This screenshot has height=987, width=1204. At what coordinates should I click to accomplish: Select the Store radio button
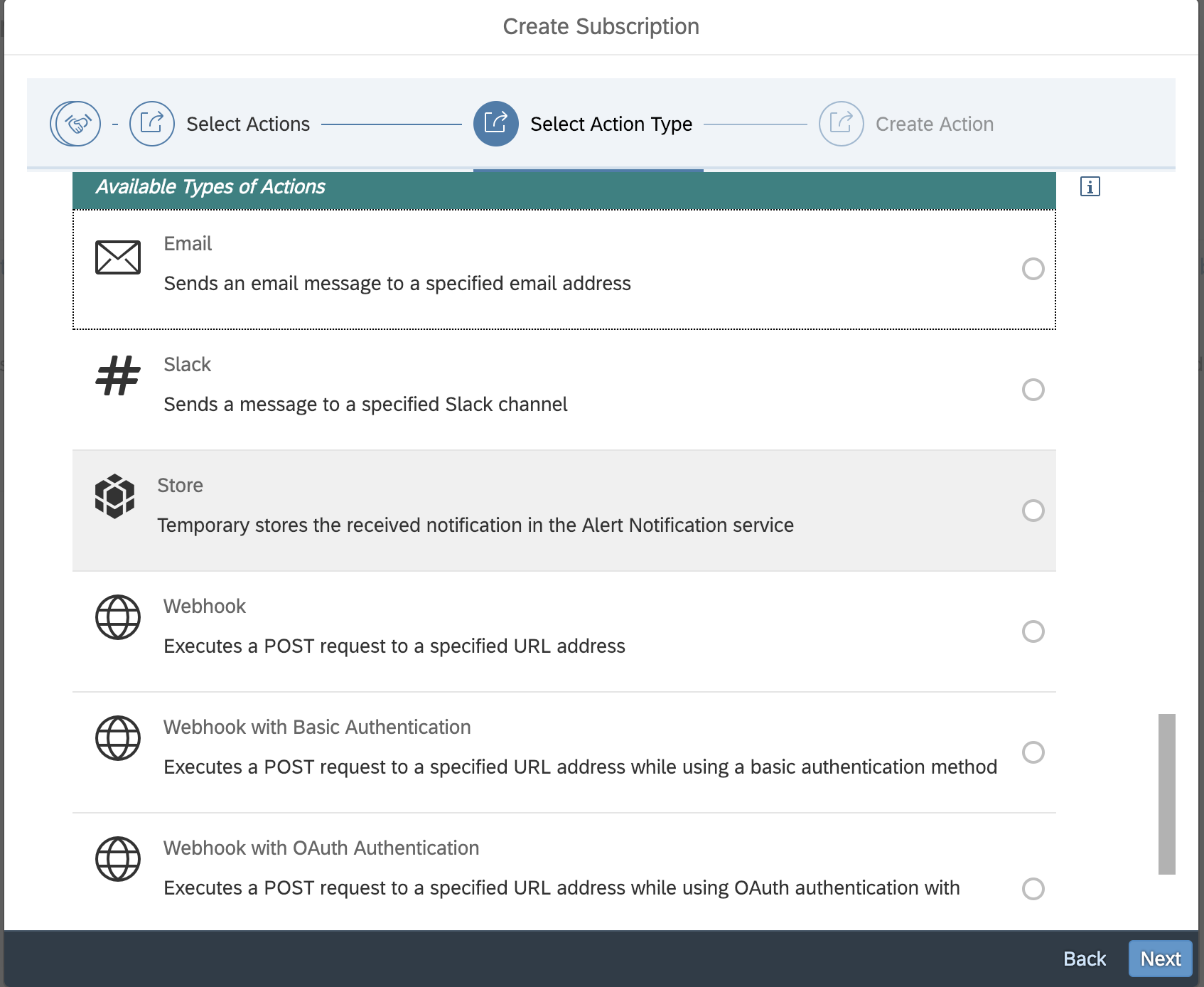point(1033,511)
